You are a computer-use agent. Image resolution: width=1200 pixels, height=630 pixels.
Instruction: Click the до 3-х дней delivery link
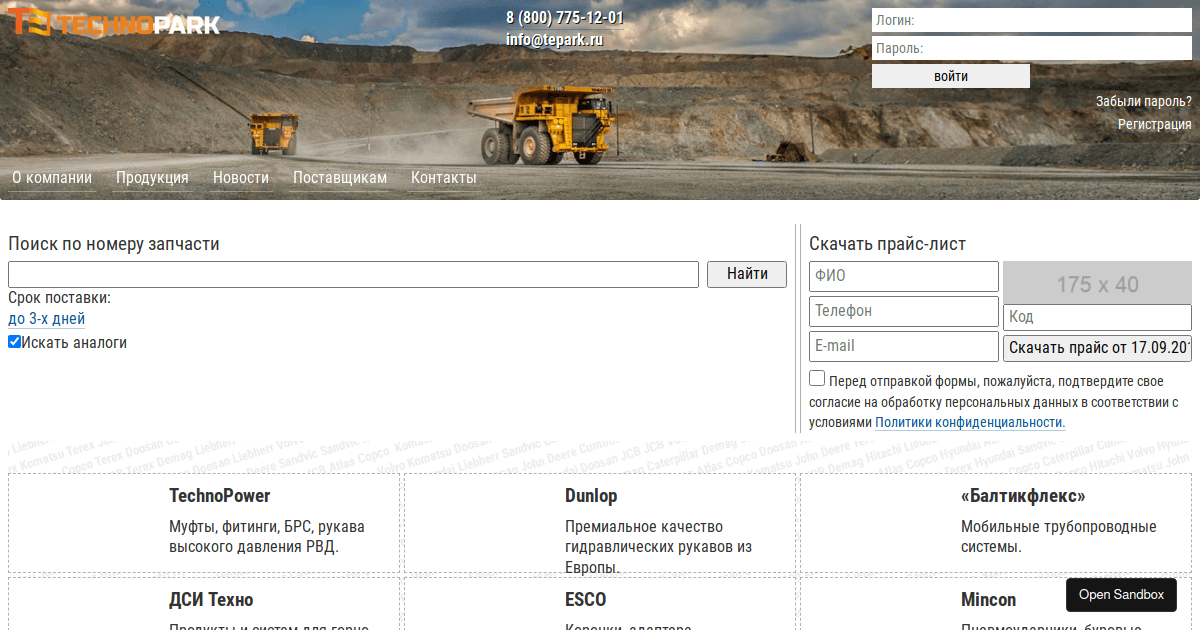[x=47, y=319]
